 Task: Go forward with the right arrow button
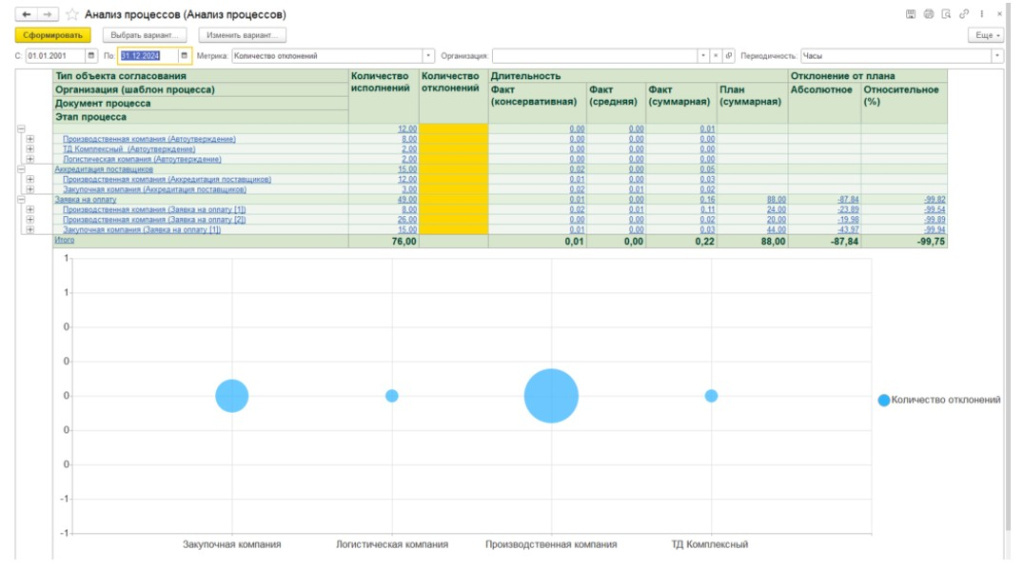tap(48, 14)
